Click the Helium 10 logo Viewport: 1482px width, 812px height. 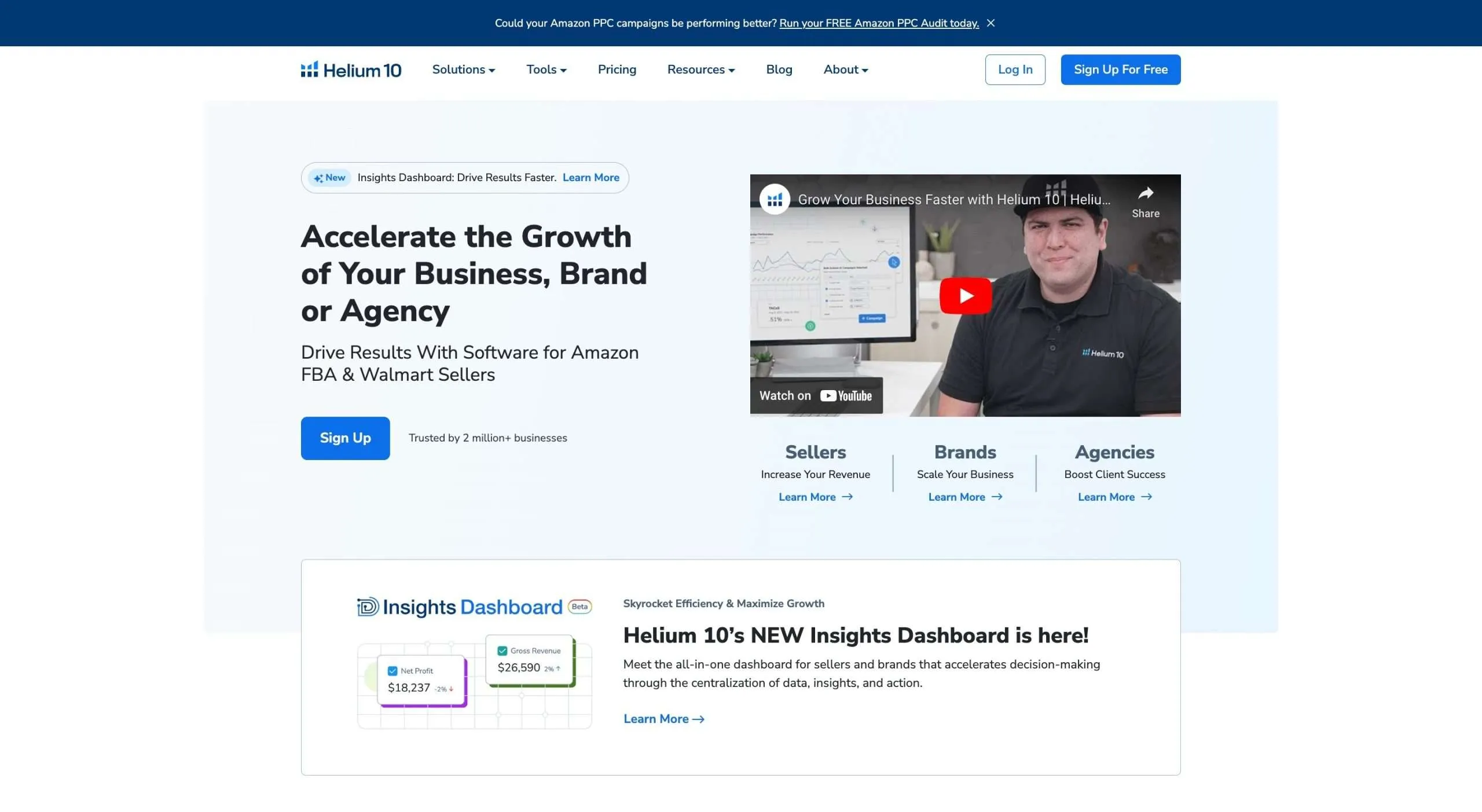(x=351, y=70)
